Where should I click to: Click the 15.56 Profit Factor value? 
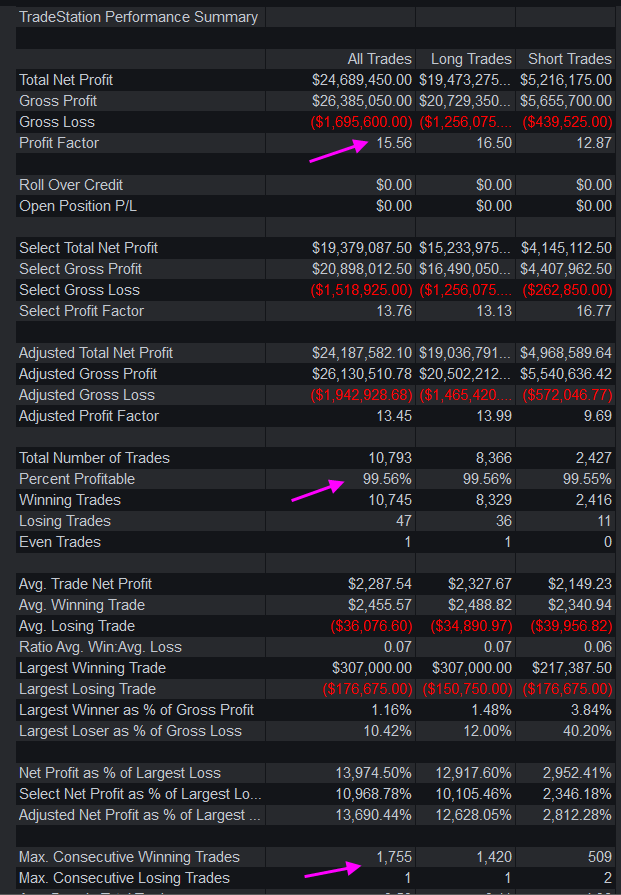394,143
